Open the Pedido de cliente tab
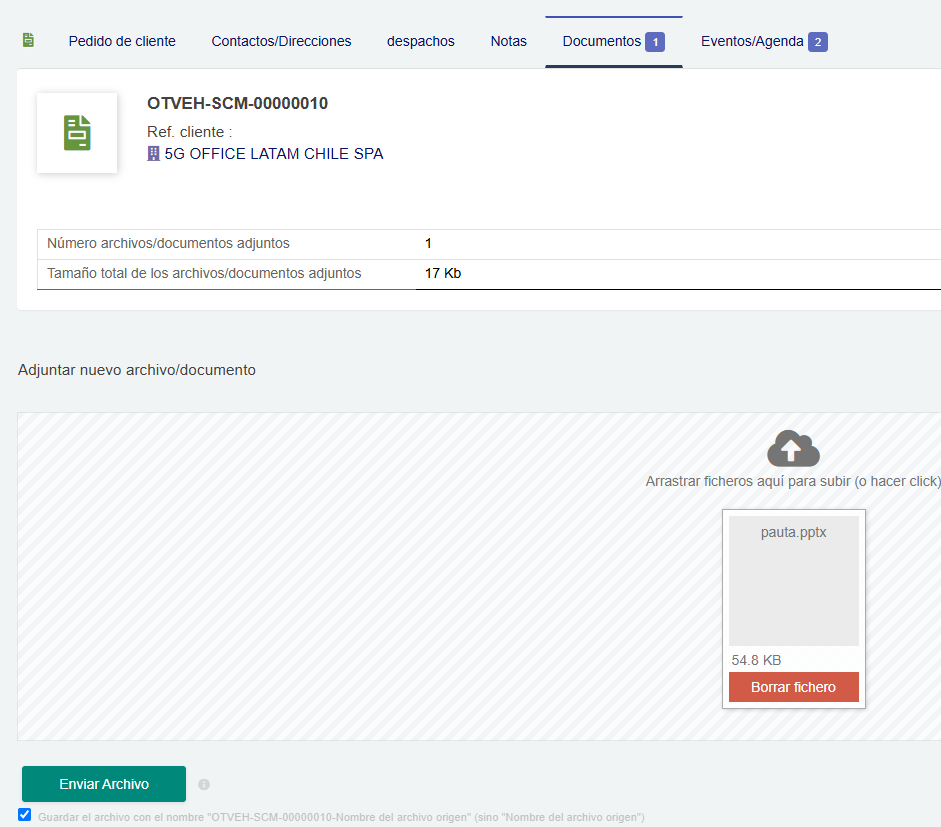Image resolution: width=941 pixels, height=827 pixels. tap(122, 41)
